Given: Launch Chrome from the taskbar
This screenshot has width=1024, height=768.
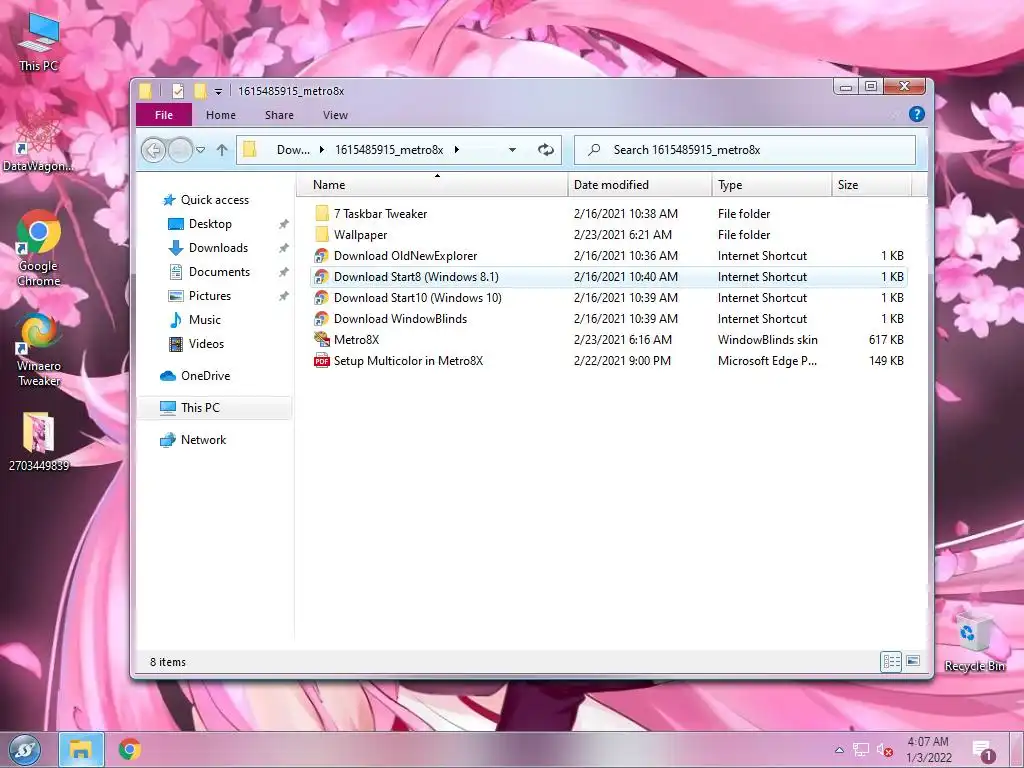Looking at the screenshot, I should 130,750.
